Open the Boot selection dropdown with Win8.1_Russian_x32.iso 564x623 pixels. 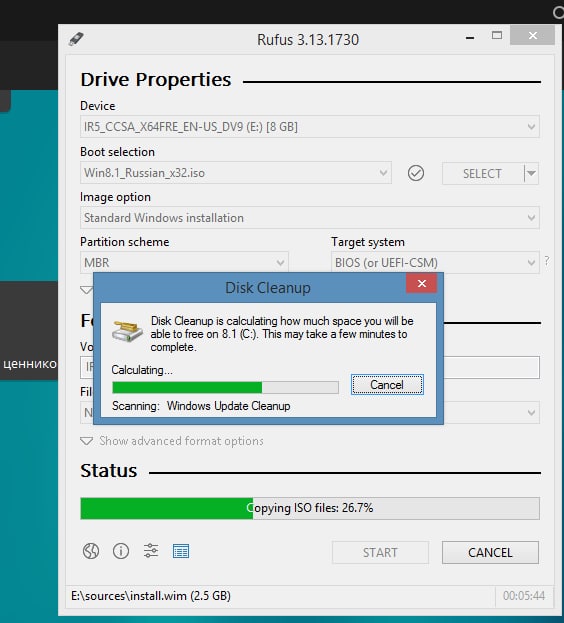pos(236,173)
